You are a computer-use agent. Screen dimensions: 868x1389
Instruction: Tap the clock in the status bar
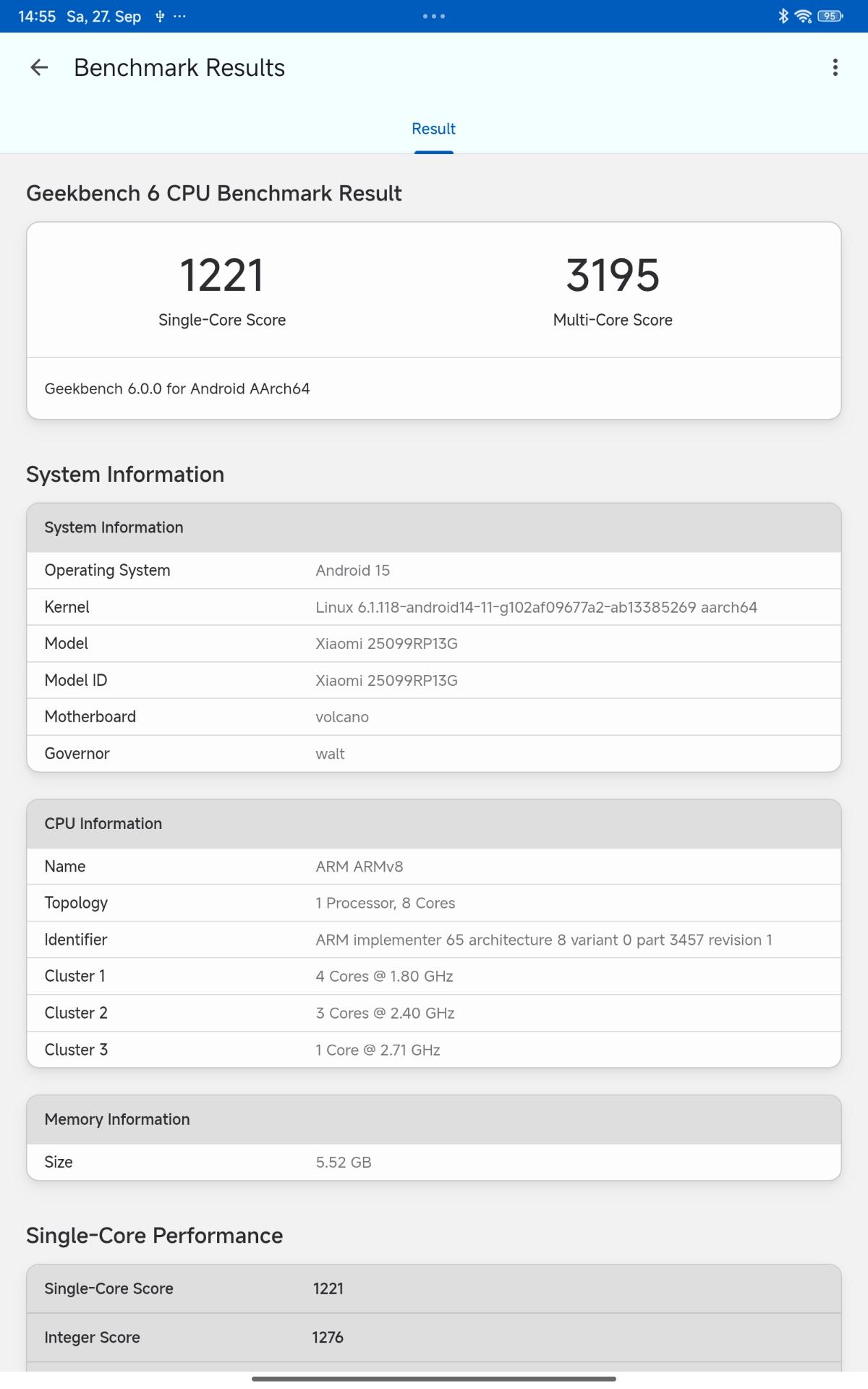37,16
